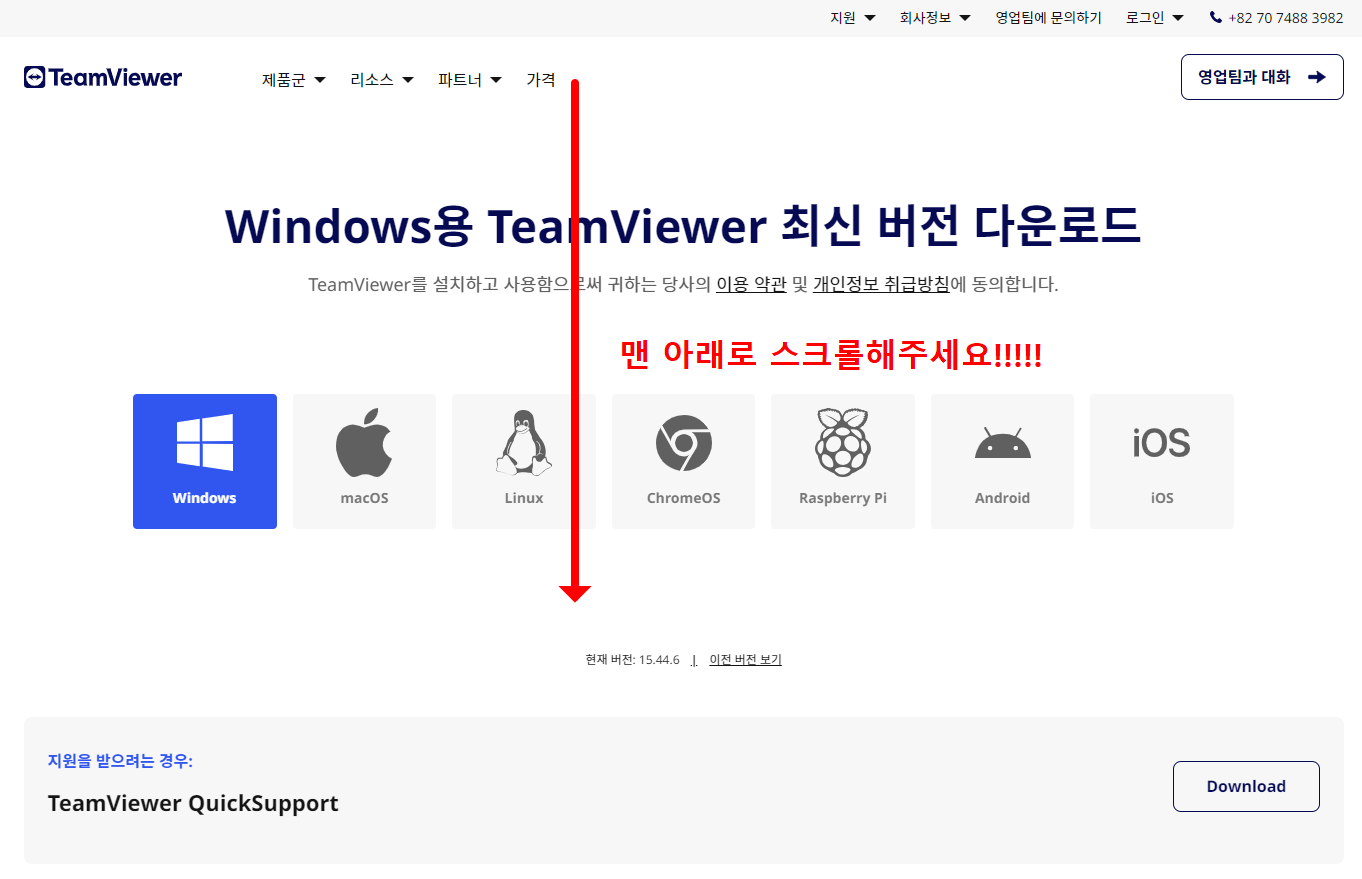Pick the Android tile

click(x=1002, y=461)
